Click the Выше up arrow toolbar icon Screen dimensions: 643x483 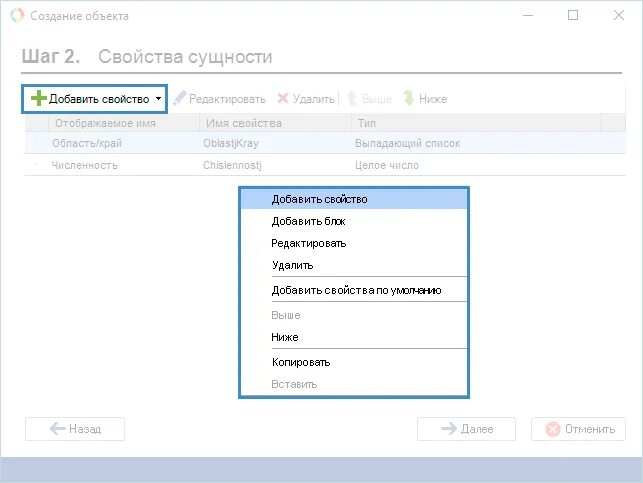click(352, 98)
